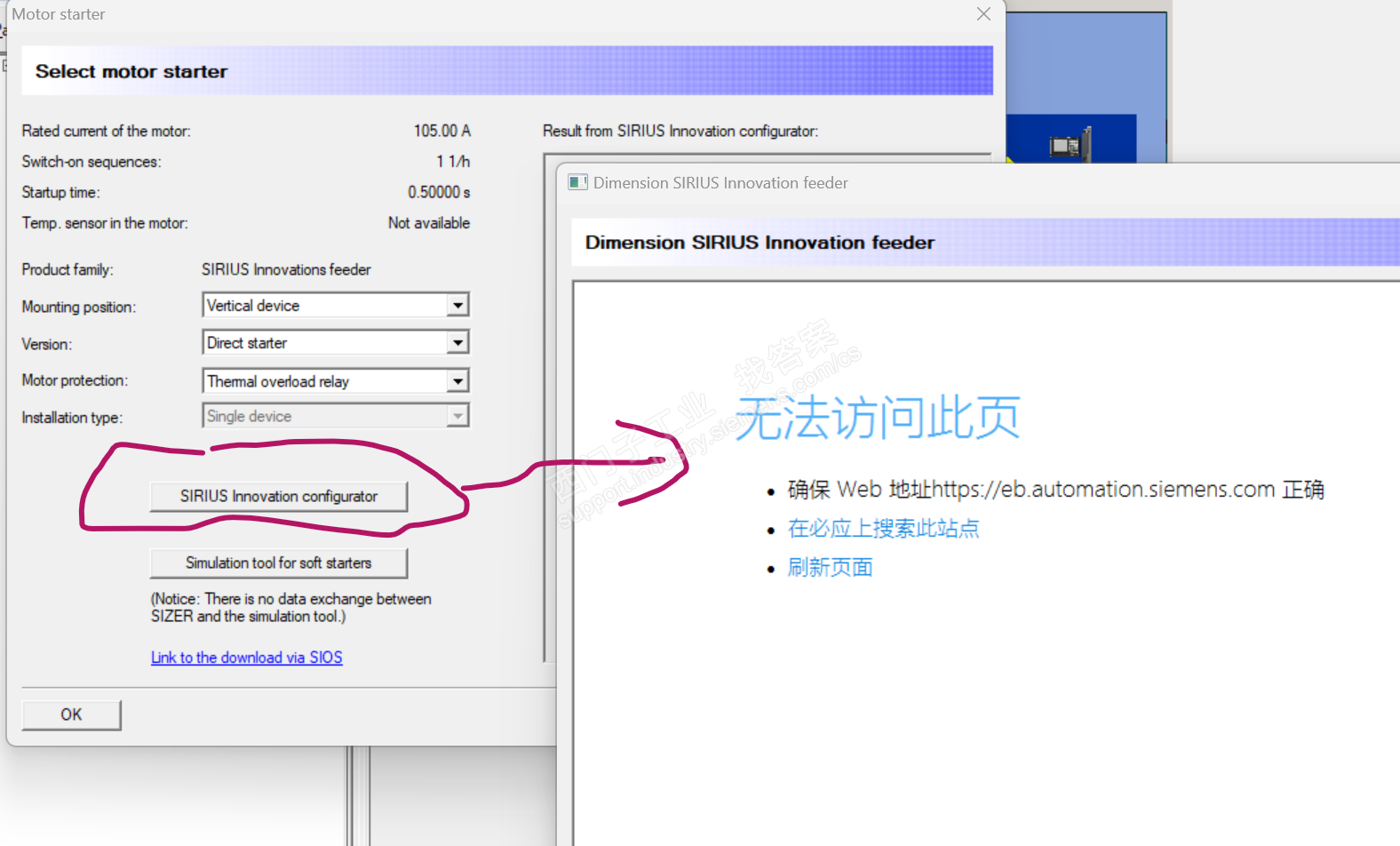Close the Motor starter dialog

(983, 14)
